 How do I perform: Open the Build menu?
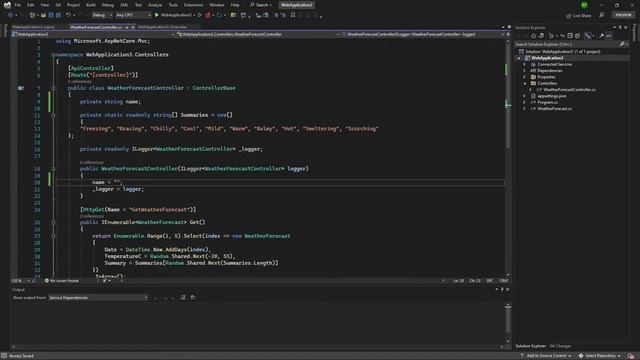point(91,5)
